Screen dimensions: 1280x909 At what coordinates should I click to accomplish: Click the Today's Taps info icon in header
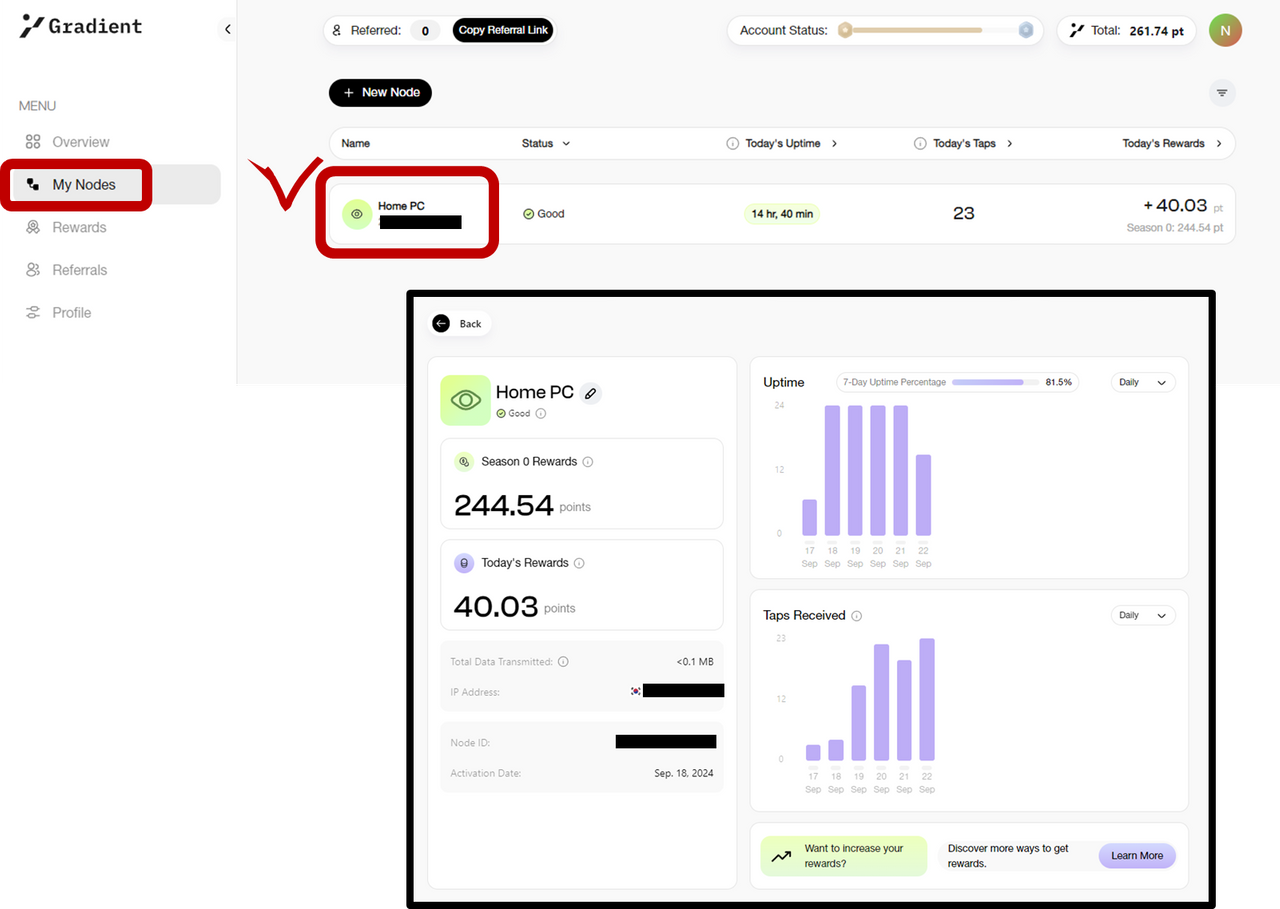(920, 144)
